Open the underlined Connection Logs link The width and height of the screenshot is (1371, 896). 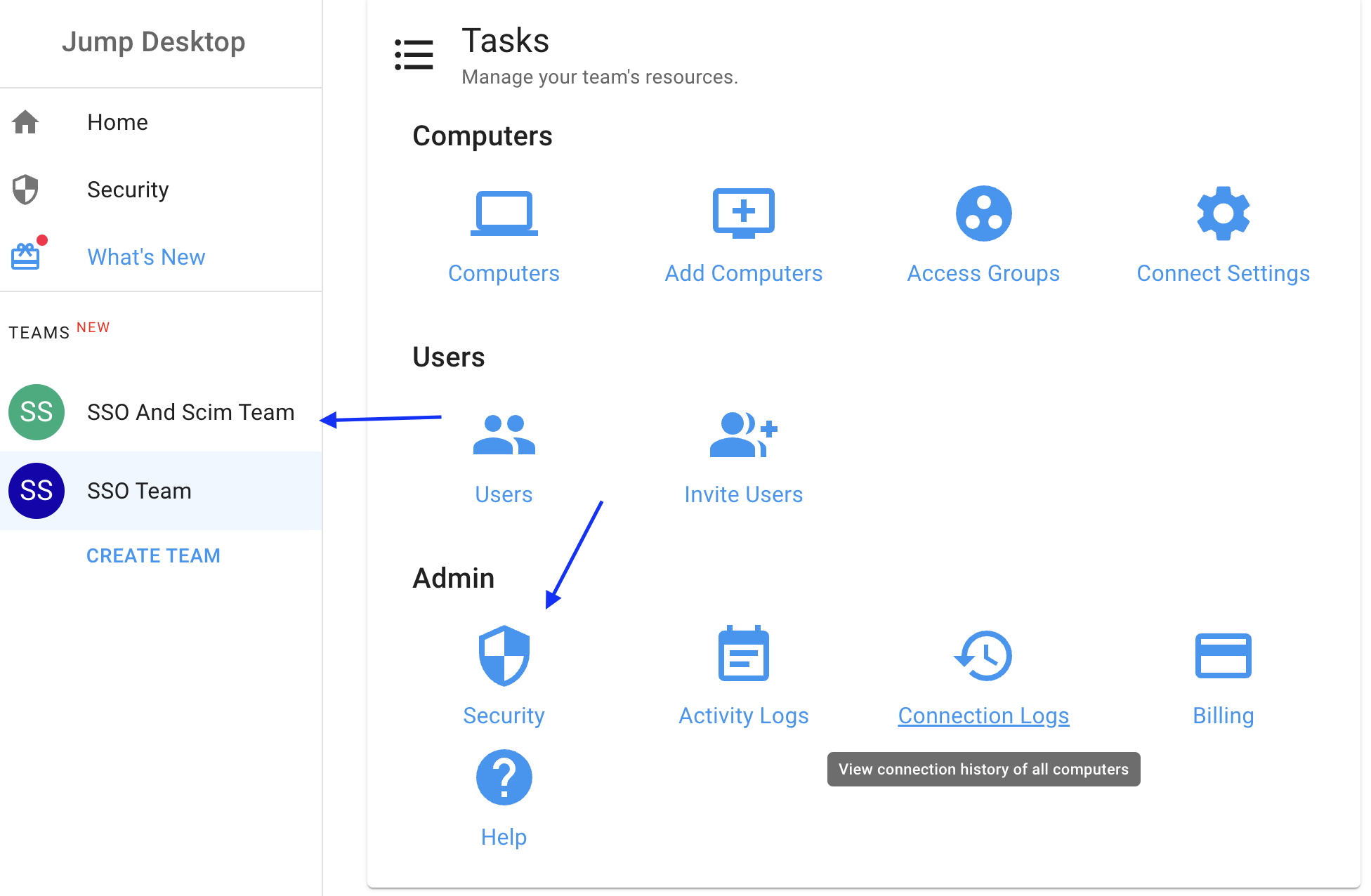[983, 716]
